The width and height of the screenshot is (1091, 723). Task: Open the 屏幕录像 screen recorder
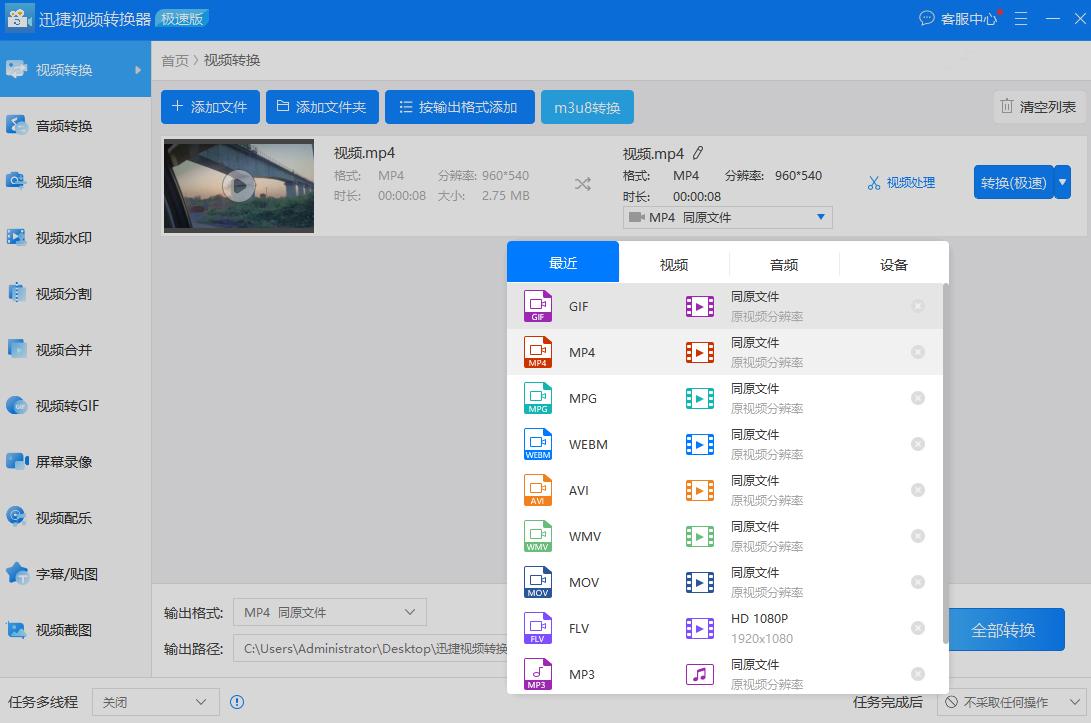coord(64,462)
